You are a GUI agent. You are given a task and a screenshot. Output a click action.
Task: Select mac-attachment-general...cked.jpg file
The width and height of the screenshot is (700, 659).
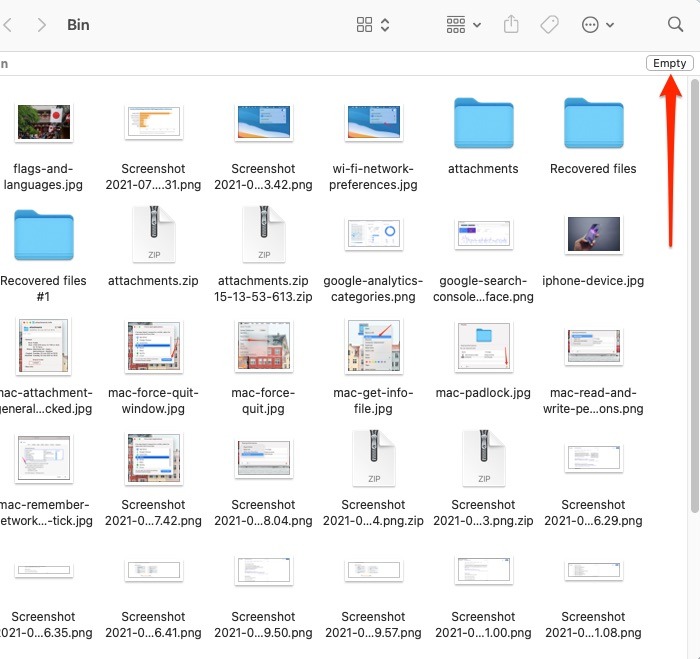tap(44, 346)
